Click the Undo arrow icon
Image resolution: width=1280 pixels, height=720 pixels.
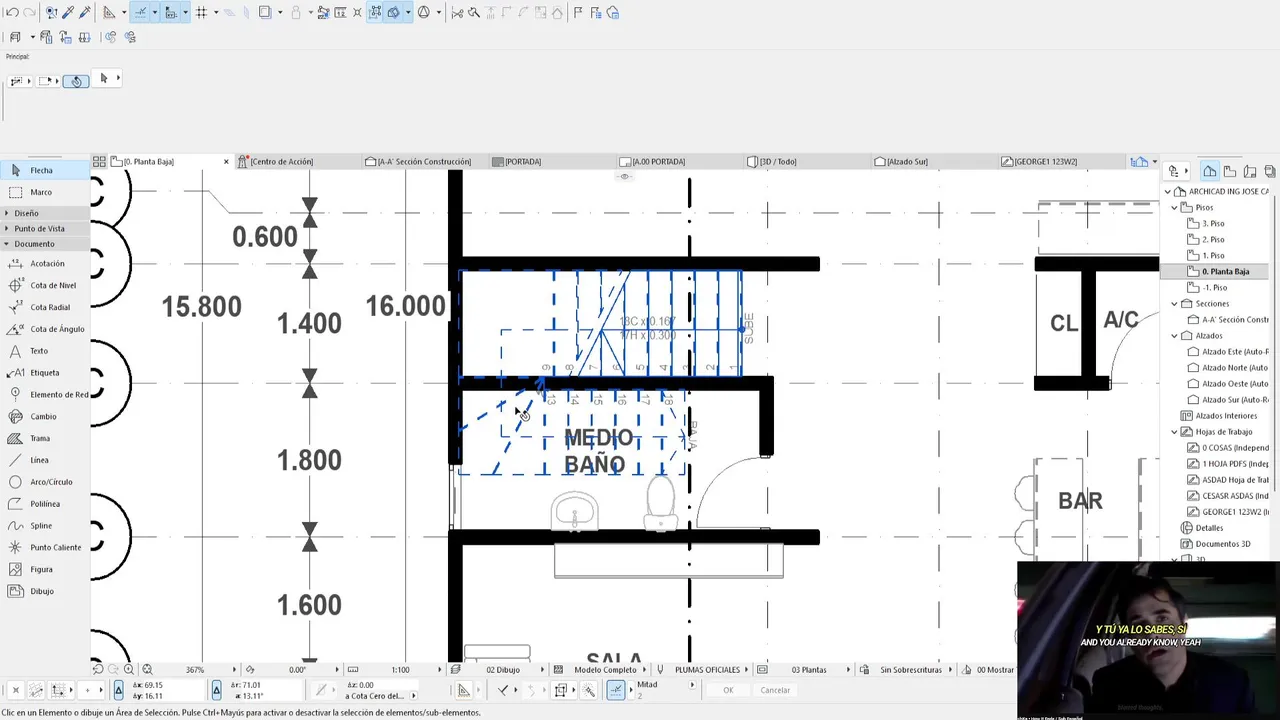coord(12,13)
